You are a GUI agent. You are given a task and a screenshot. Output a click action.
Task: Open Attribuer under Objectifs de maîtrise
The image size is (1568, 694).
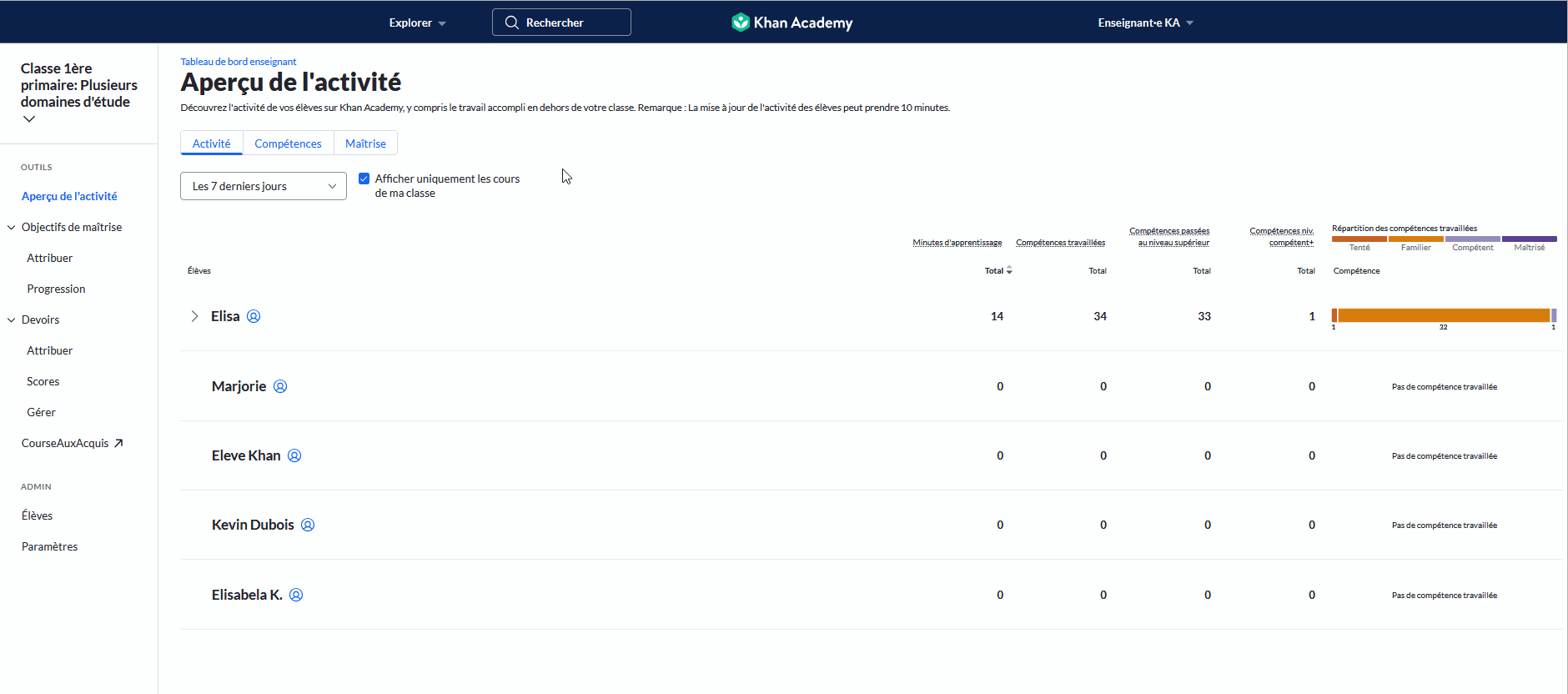[50, 258]
